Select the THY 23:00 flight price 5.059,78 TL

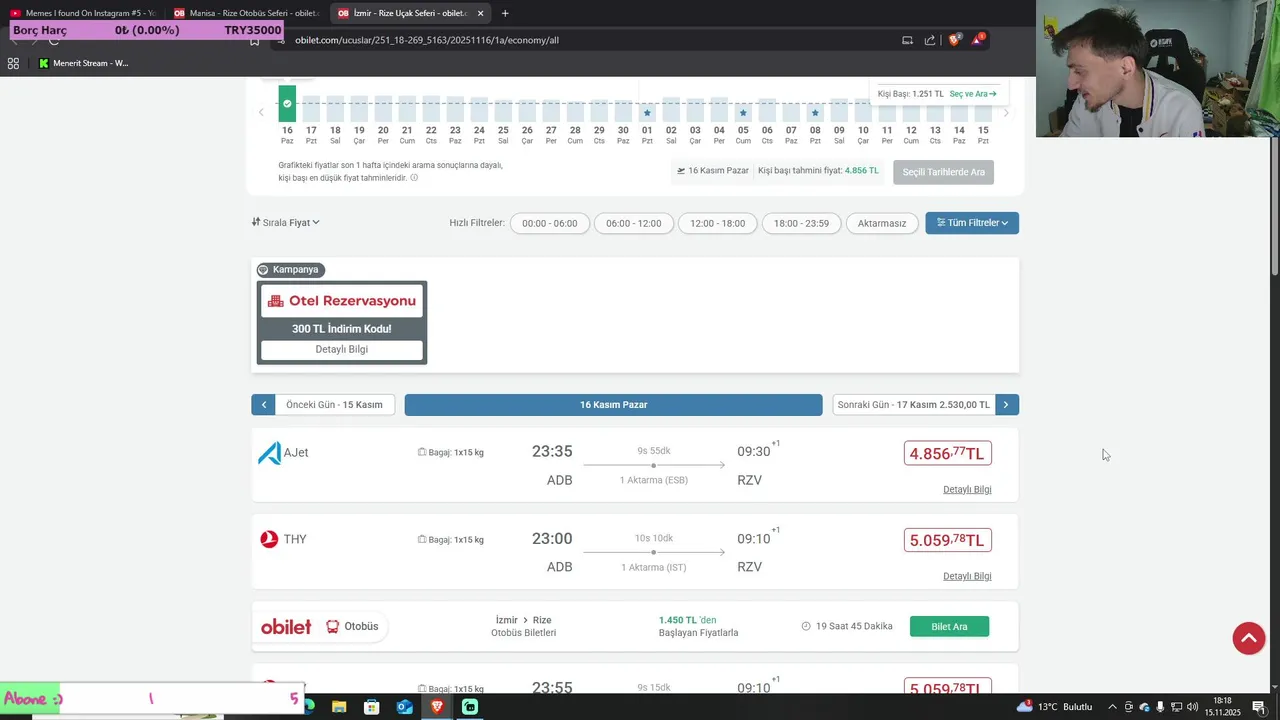click(x=948, y=540)
